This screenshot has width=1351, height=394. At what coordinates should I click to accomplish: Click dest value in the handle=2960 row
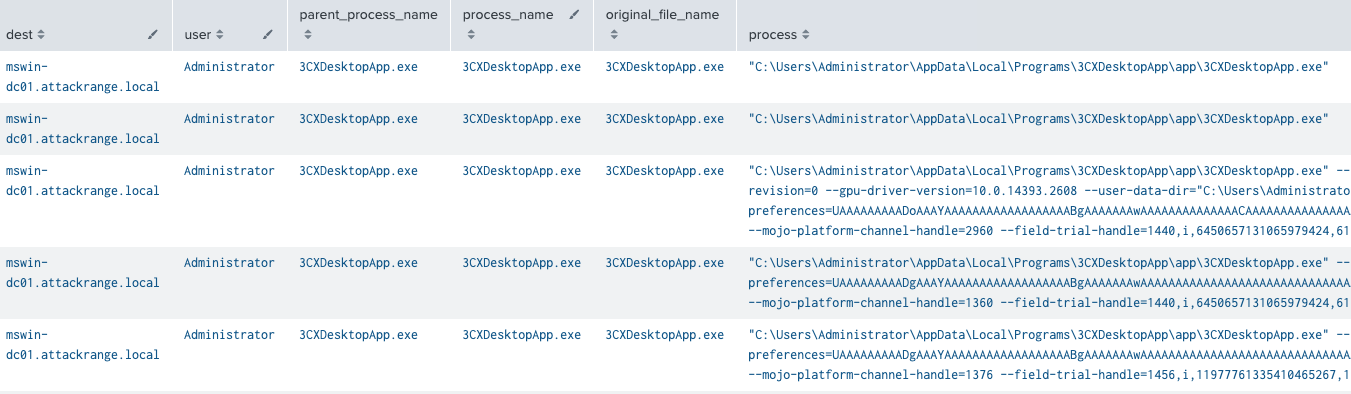coord(82,181)
